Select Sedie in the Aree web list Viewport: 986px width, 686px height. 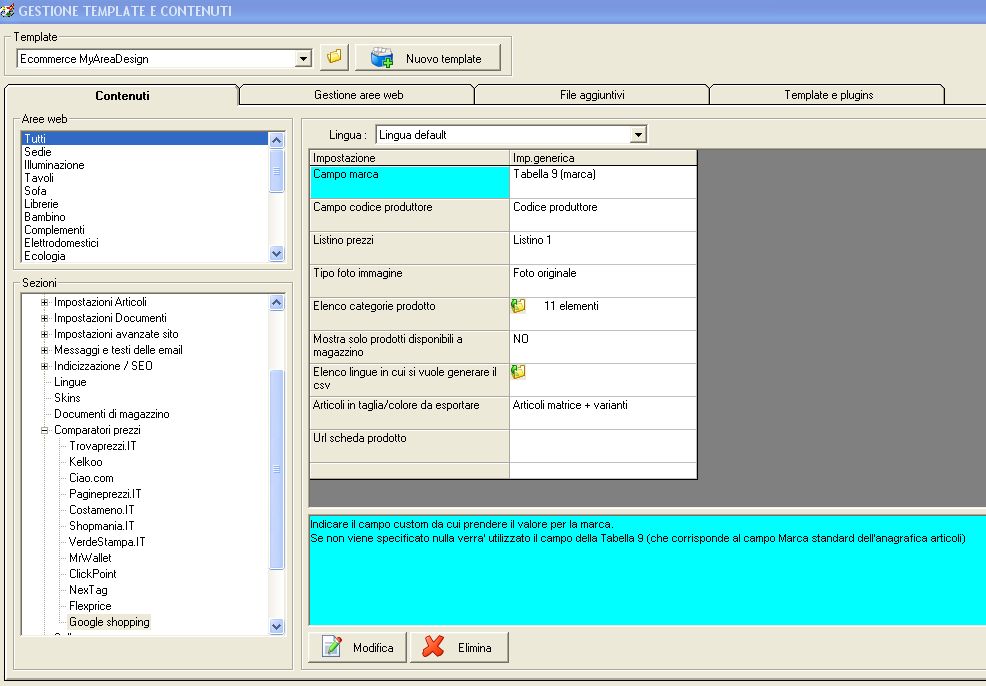pyautogui.click(x=145, y=152)
